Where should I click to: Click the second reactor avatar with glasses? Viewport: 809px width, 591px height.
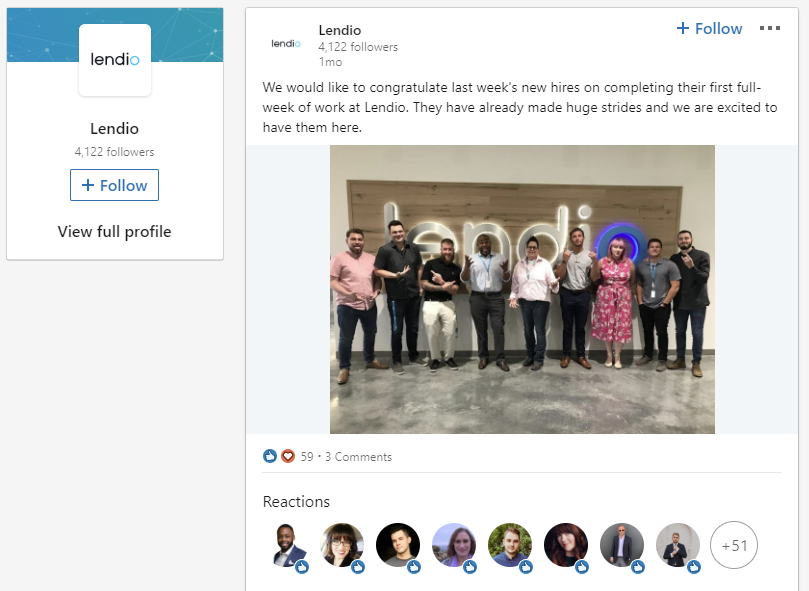click(342, 545)
